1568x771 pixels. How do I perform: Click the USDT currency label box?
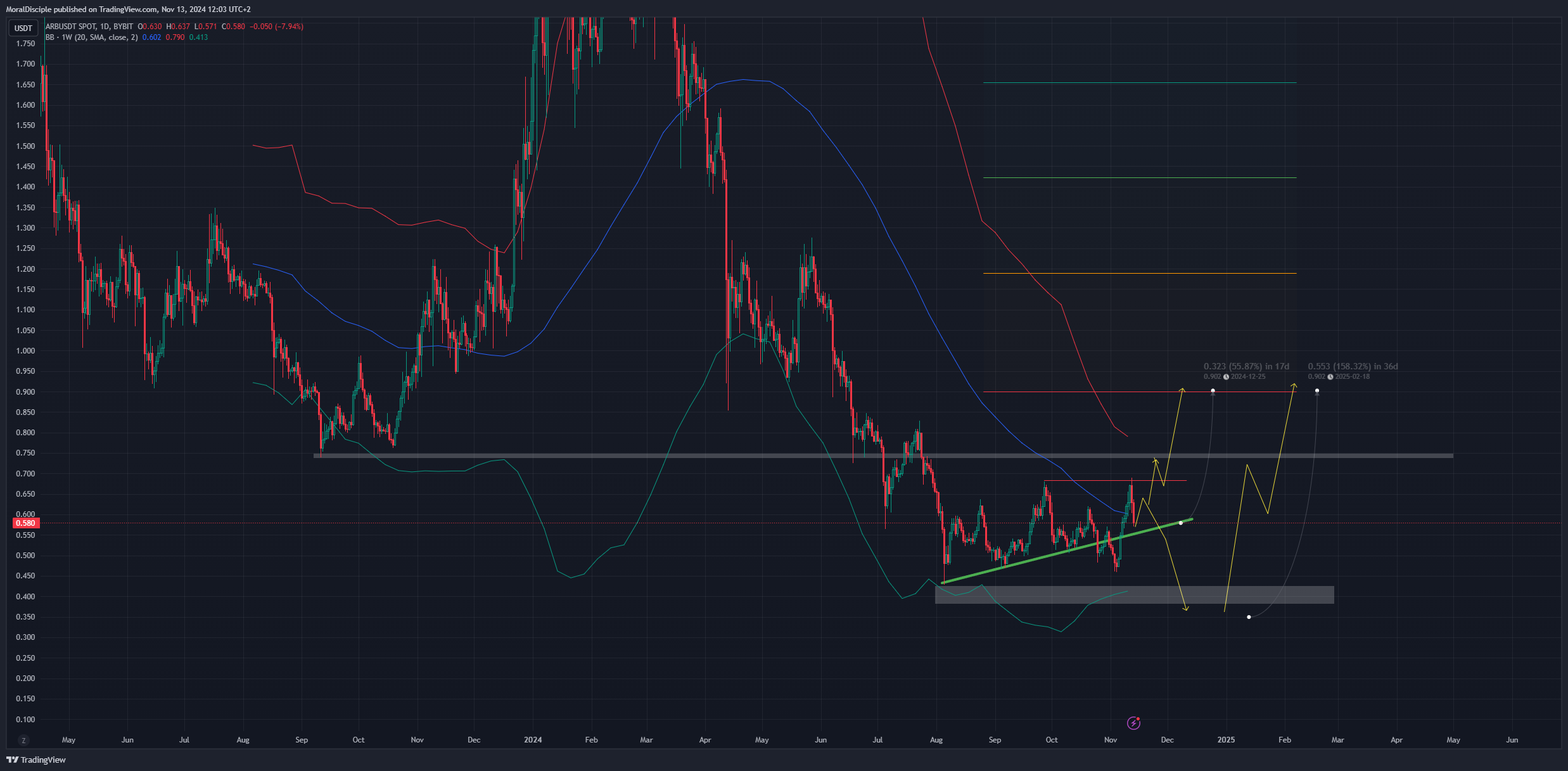[x=23, y=28]
